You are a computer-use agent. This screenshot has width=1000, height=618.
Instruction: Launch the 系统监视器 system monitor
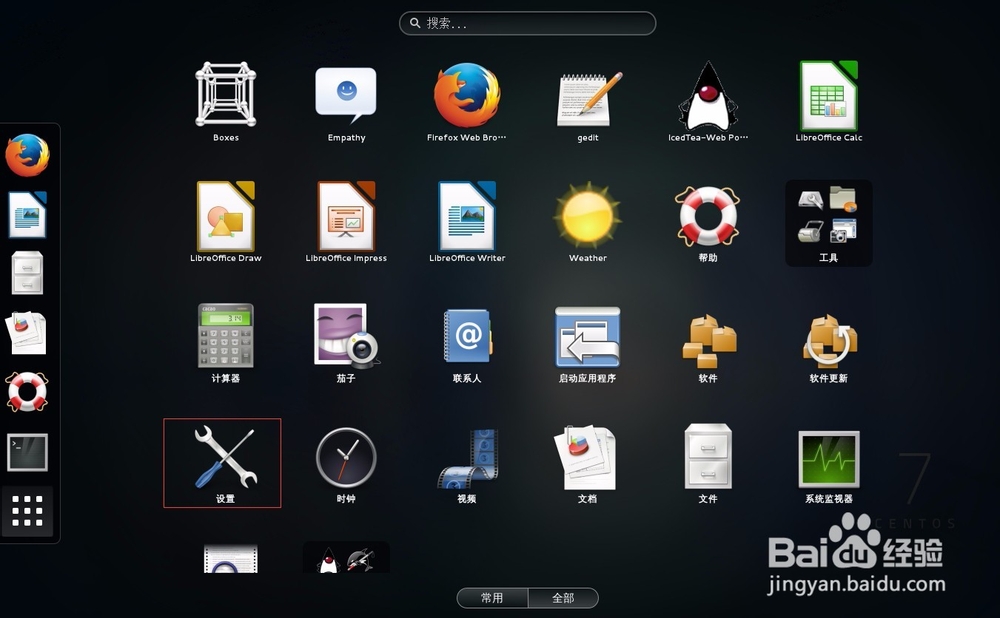point(828,458)
